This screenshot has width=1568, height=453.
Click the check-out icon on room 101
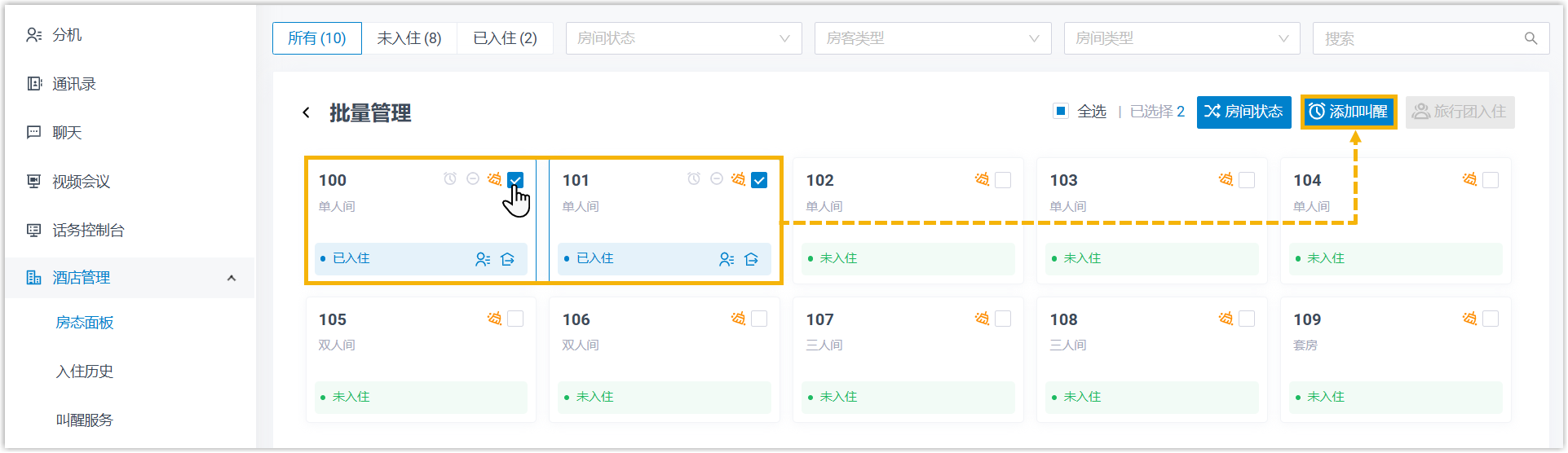tap(752, 259)
